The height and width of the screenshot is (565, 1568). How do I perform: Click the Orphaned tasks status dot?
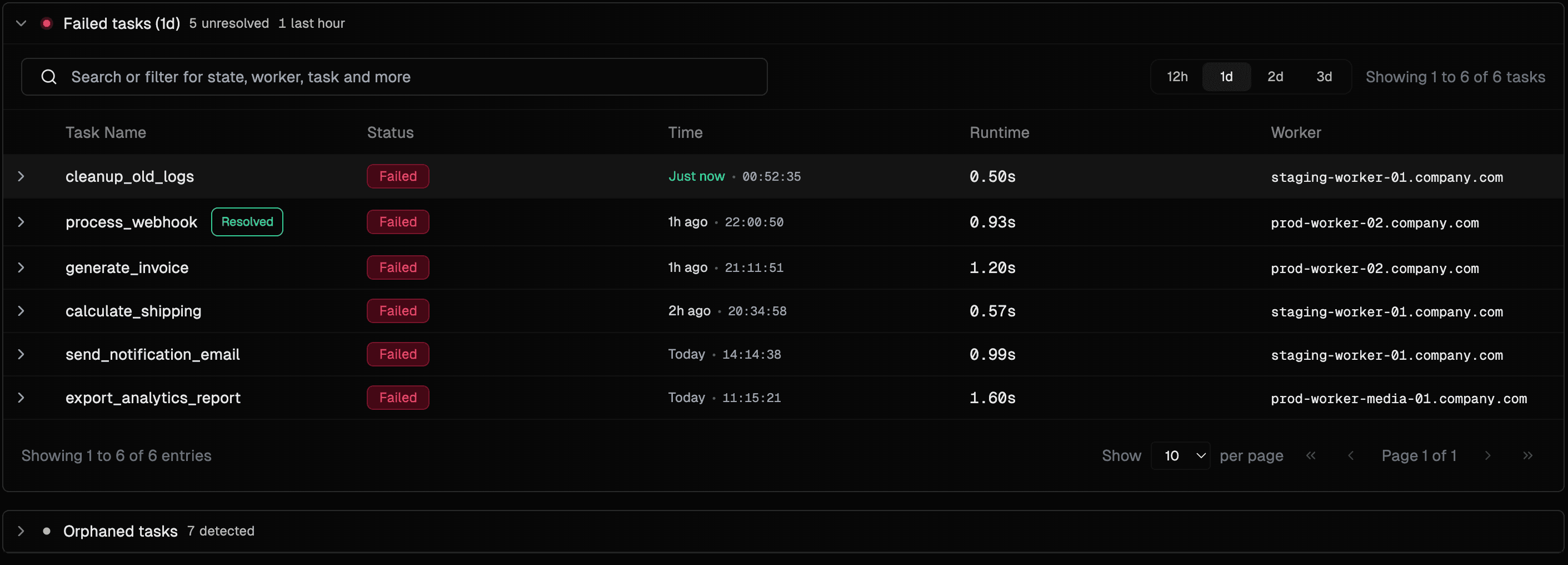point(46,531)
